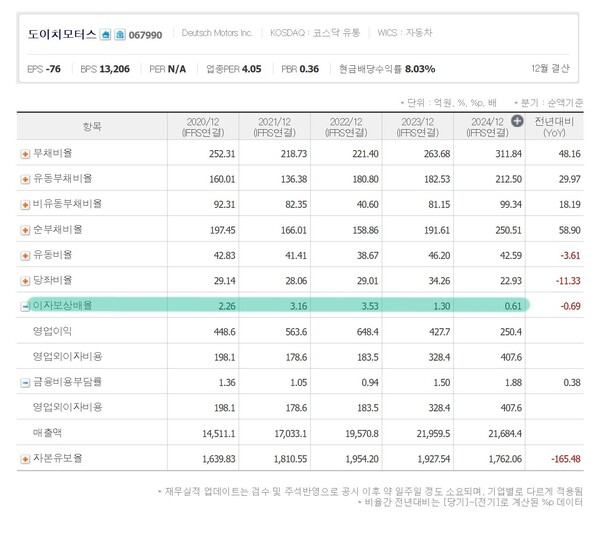This screenshot has width=600, height=533.
Task: Click the 당좌비율 YoY value -11.33
Action: (568, 281)
